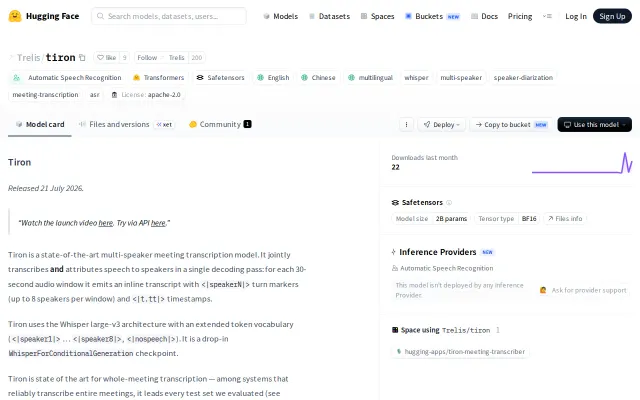Expand the Use this model dropdown
This screenshot has width=640, height=400.
tap(594, 124)
